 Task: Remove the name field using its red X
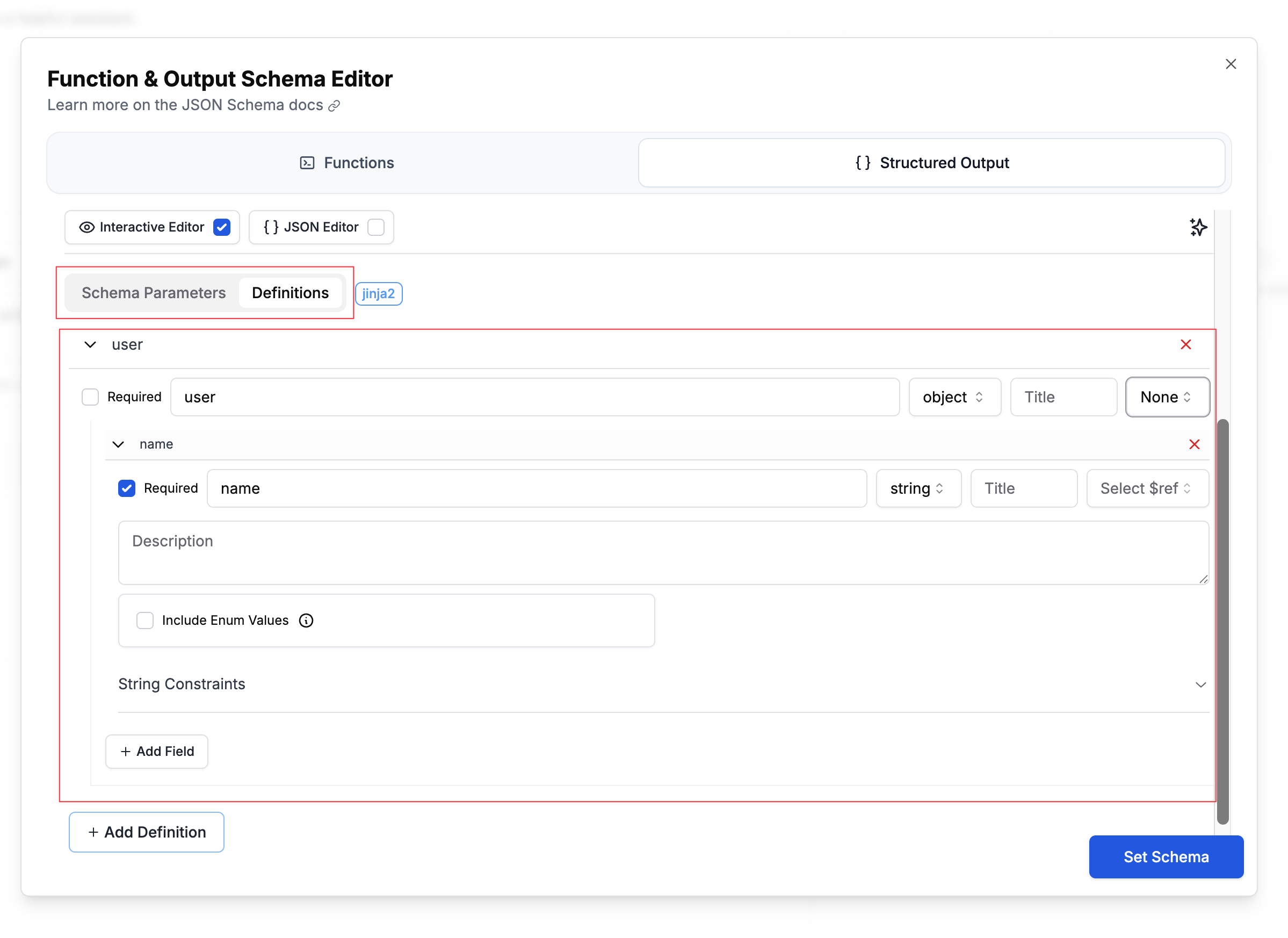[x=1195, y=444]
